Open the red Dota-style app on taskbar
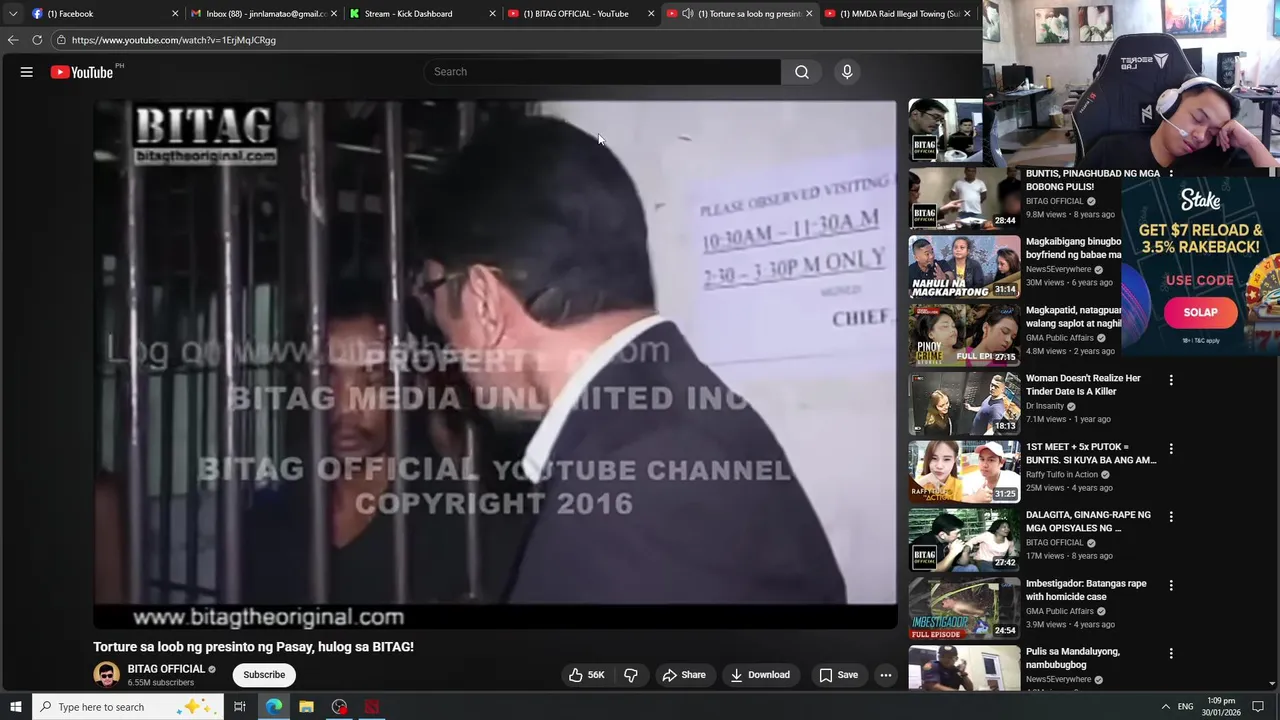1280x720 pixels. click(372, 707)
